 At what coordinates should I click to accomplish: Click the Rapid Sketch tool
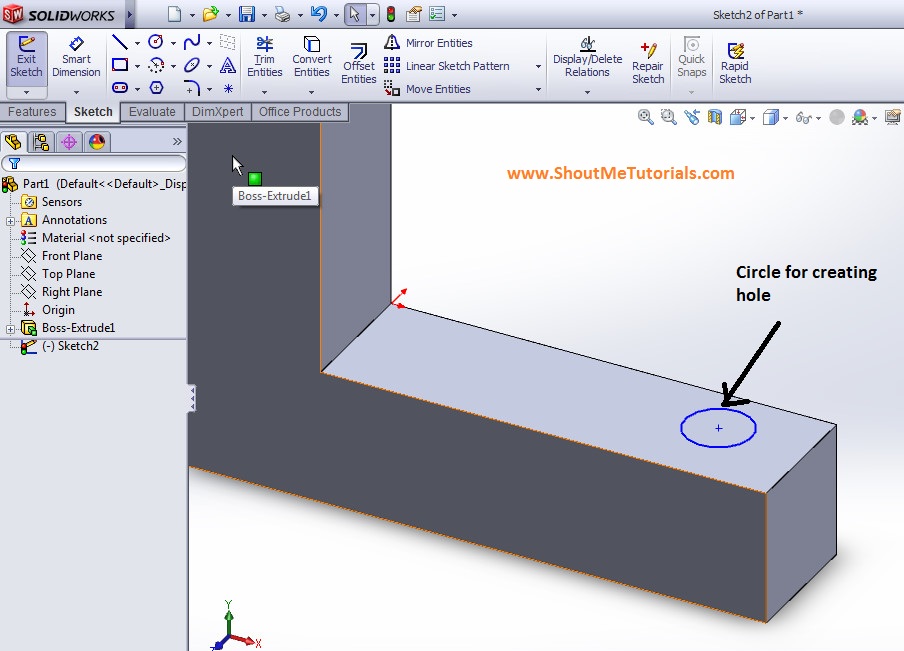735,63
